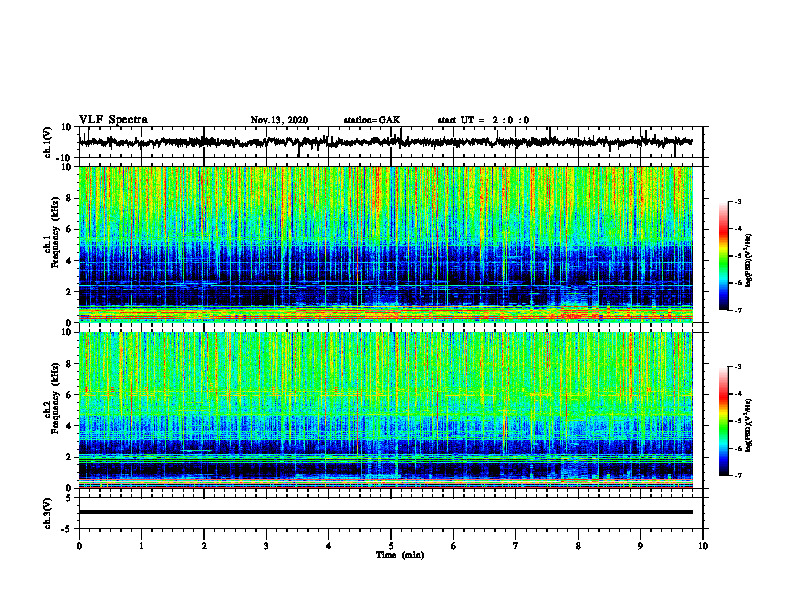Click the "station=GAK" header label
Image resolution: width=792 pixels, height=612 pixels.
(372, 120)
